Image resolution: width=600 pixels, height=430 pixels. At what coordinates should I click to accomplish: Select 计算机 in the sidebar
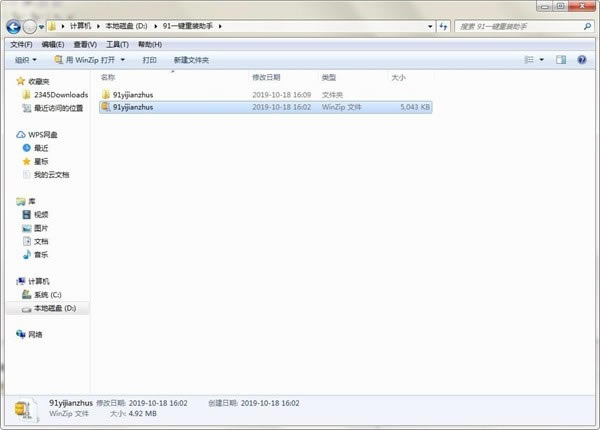point(39,282)
